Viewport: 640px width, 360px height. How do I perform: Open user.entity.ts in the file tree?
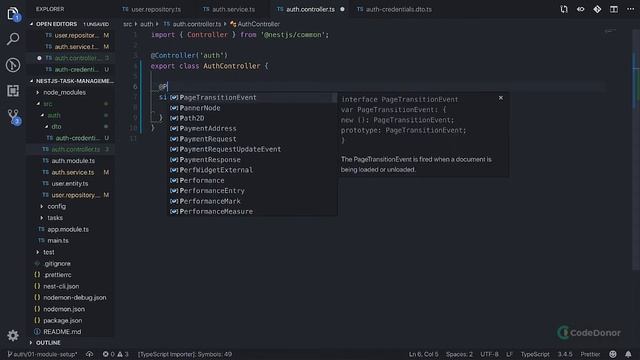(x=70, y=184)
